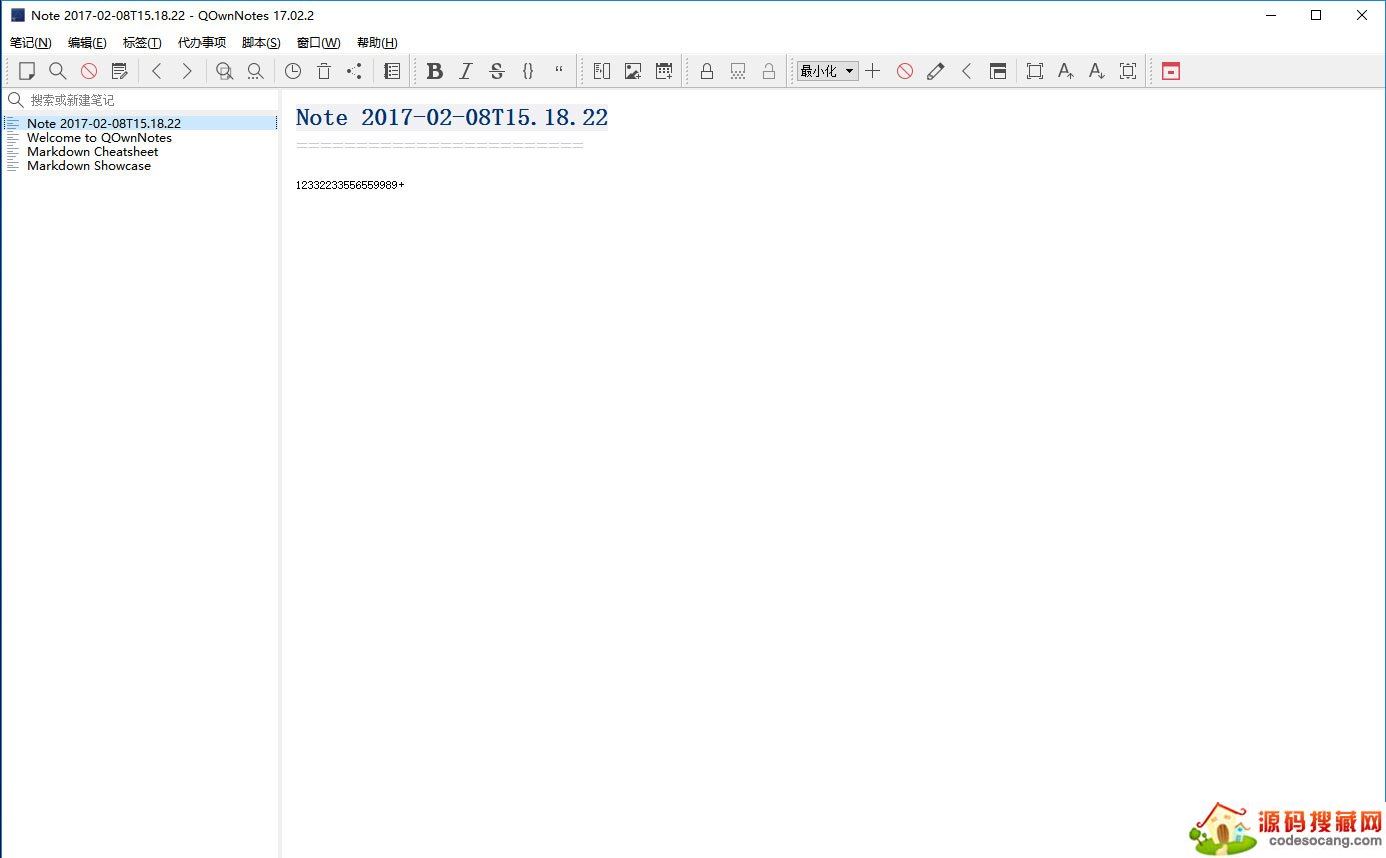Toggle distraction free mode icon

[1035, 71]
